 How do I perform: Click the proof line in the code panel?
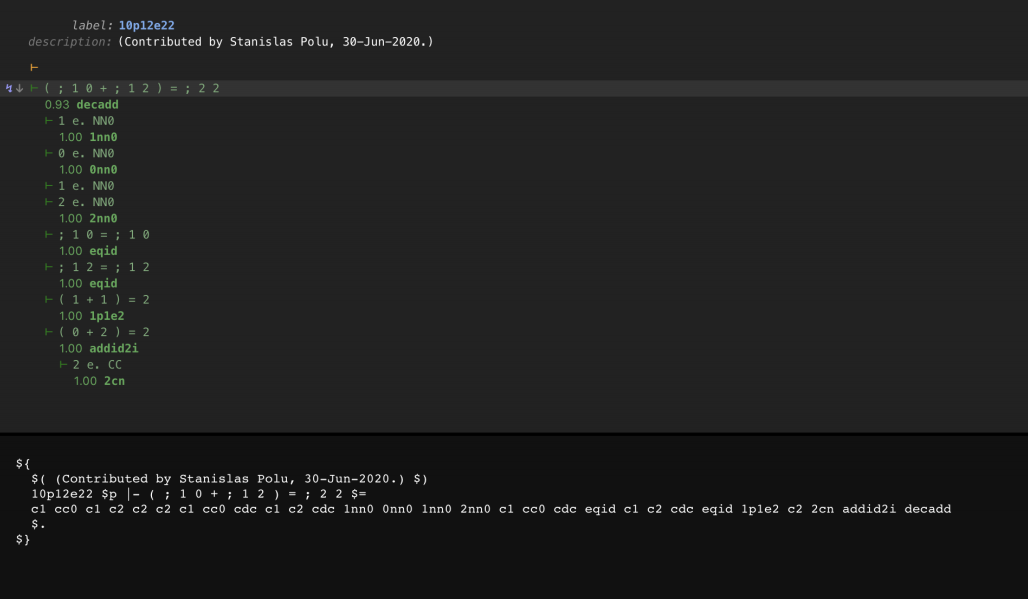[x=490, y=509]
